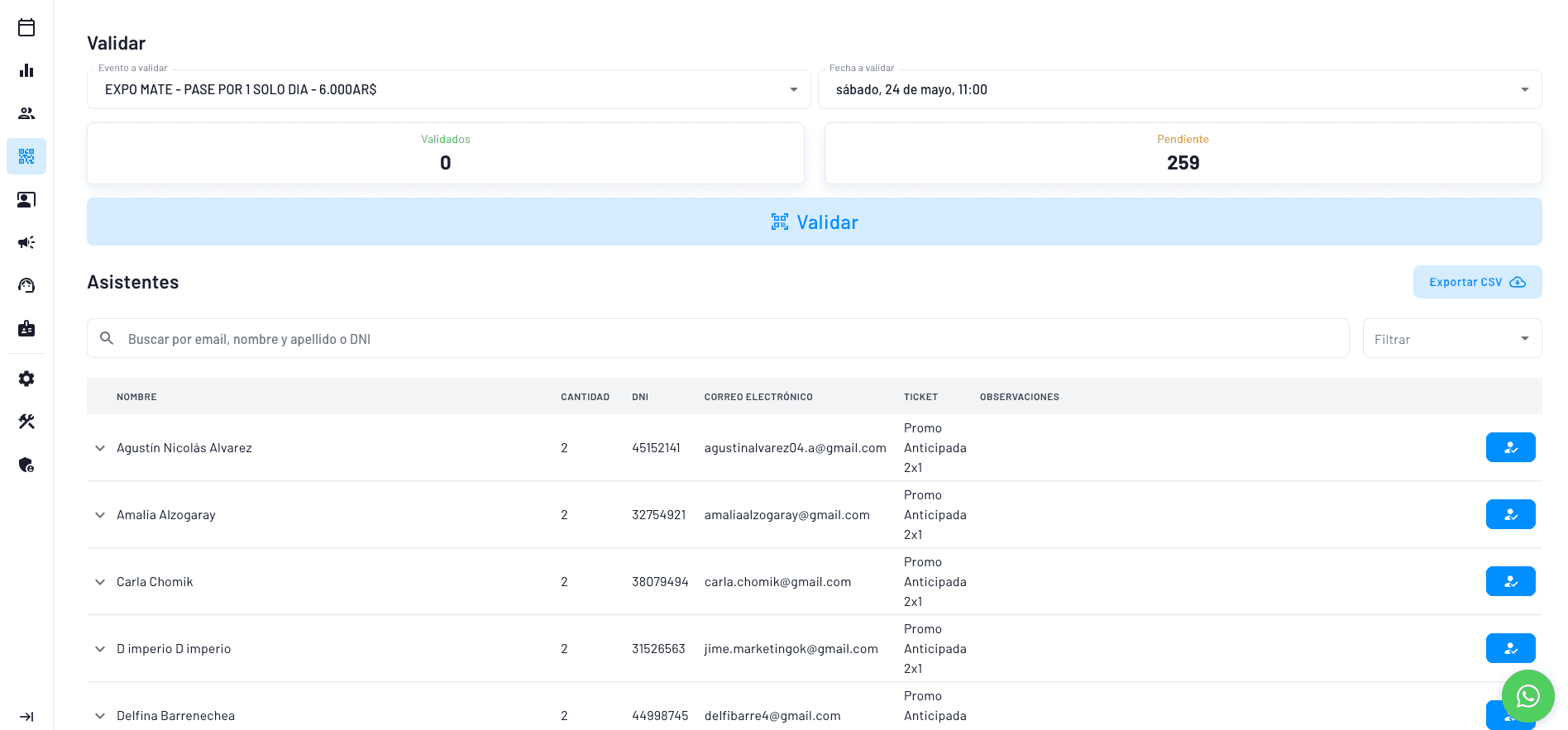
Task: Open the calendar icon in sidebar
Action: [x=26, y=27]
